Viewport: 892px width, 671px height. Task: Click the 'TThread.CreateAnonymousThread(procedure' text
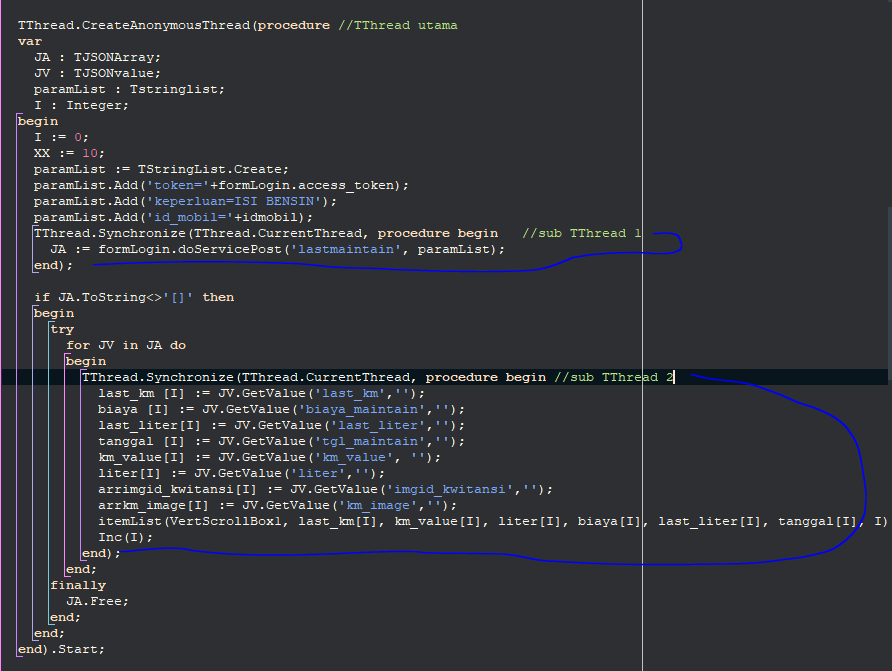coord(174,26)
